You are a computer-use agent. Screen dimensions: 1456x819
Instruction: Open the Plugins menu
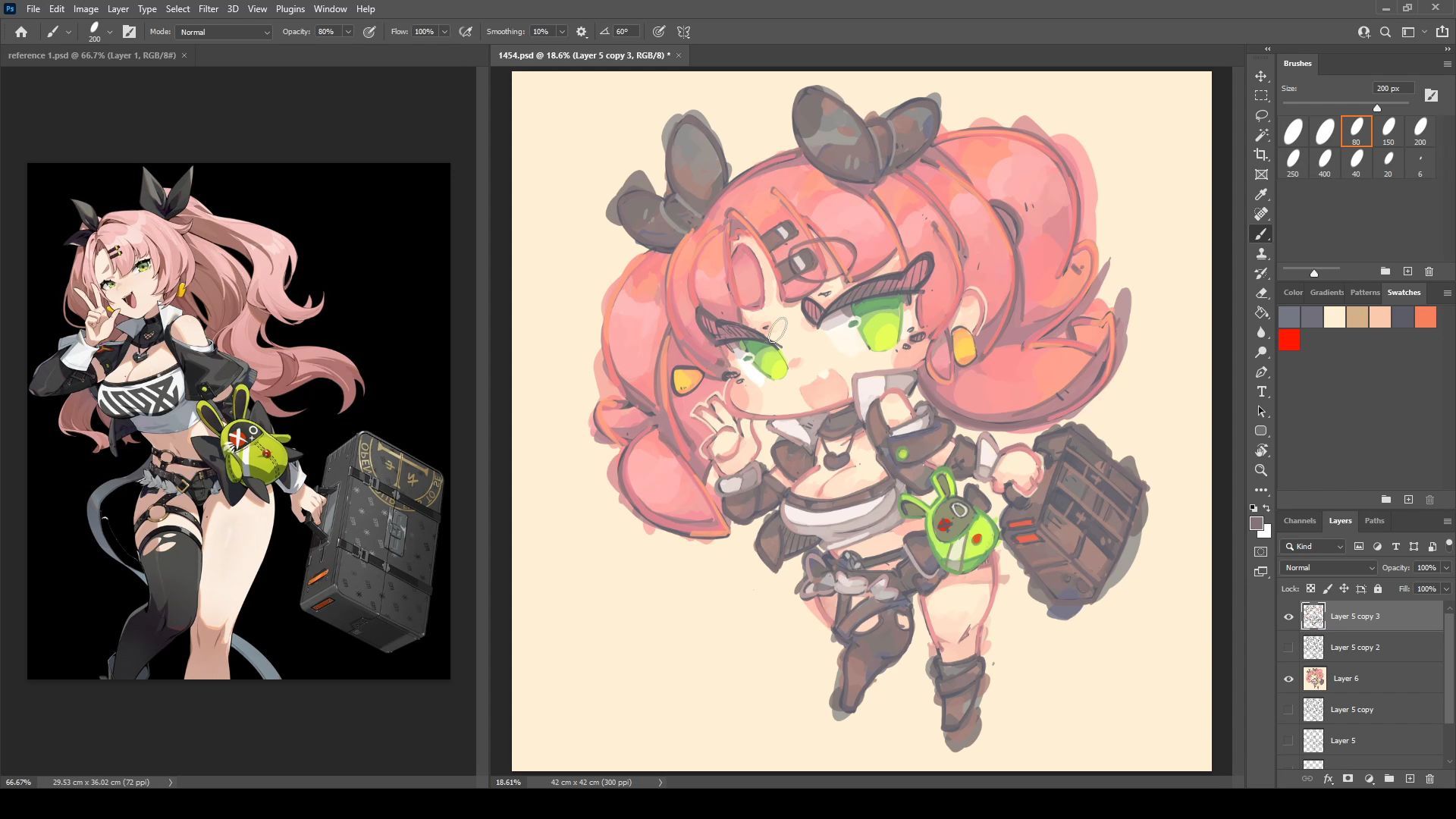290,9
